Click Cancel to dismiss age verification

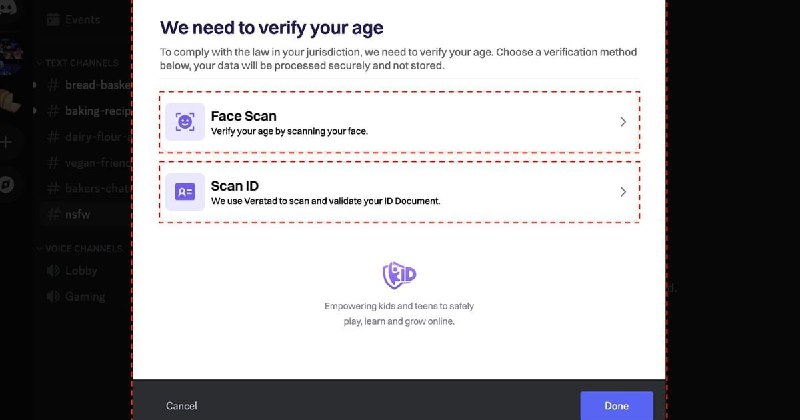[181, 405]
